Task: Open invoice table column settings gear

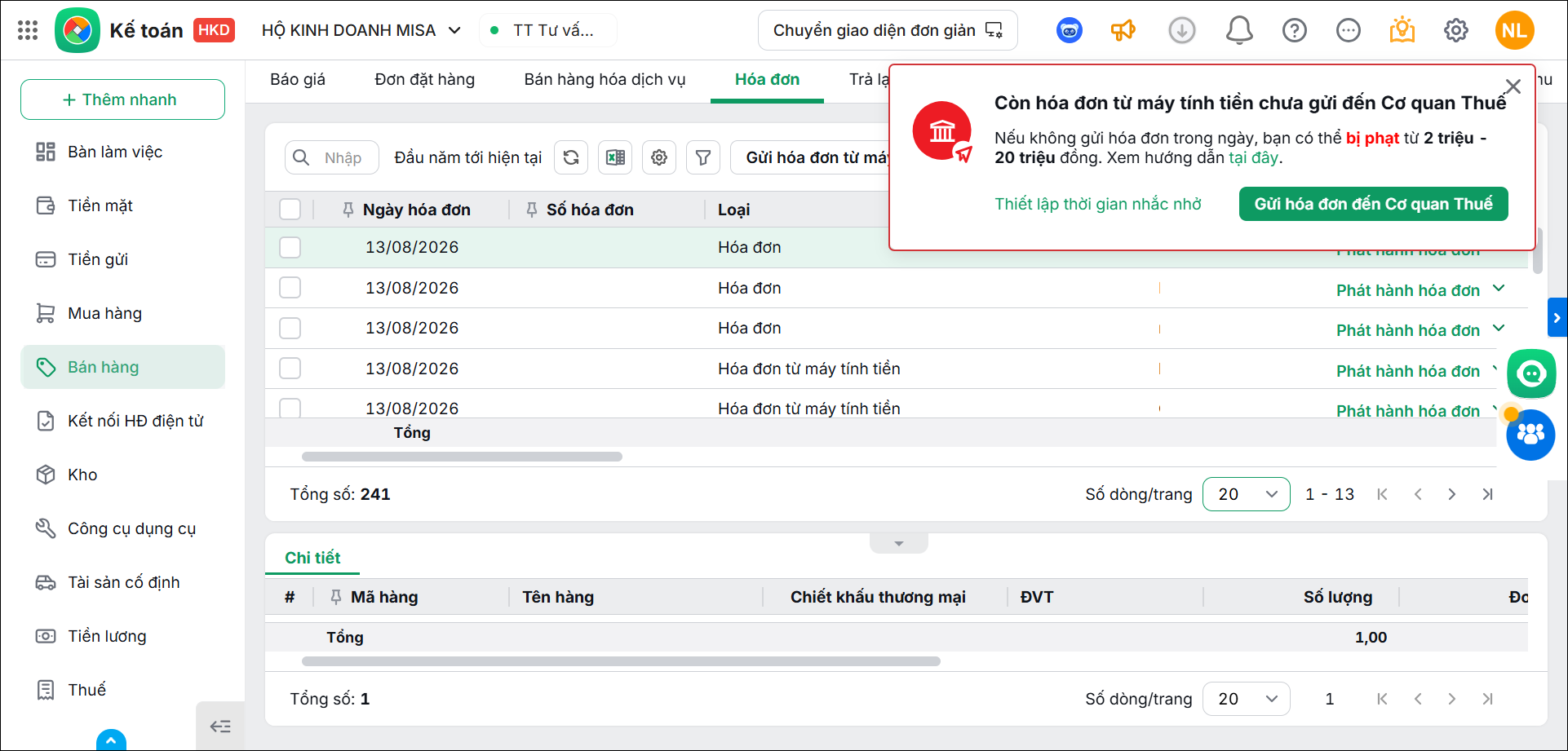Action: click(659, 157)
